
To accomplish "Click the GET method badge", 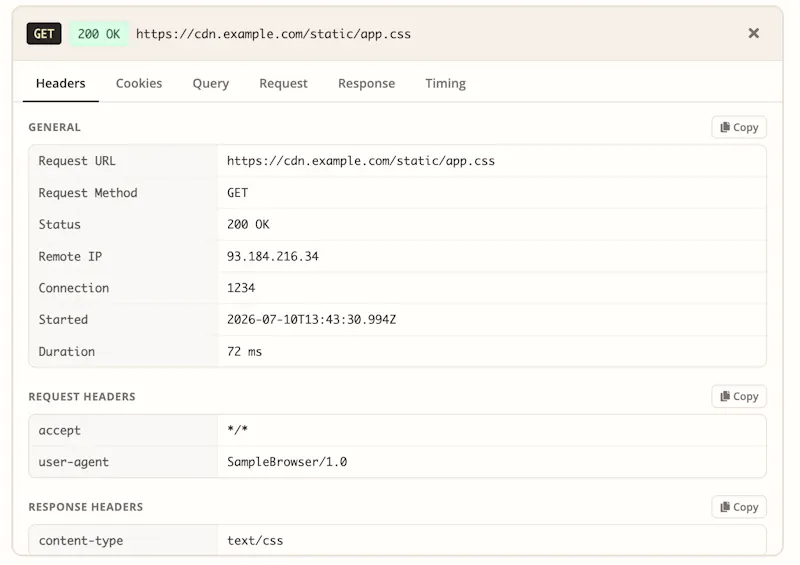I will [44, 34].
